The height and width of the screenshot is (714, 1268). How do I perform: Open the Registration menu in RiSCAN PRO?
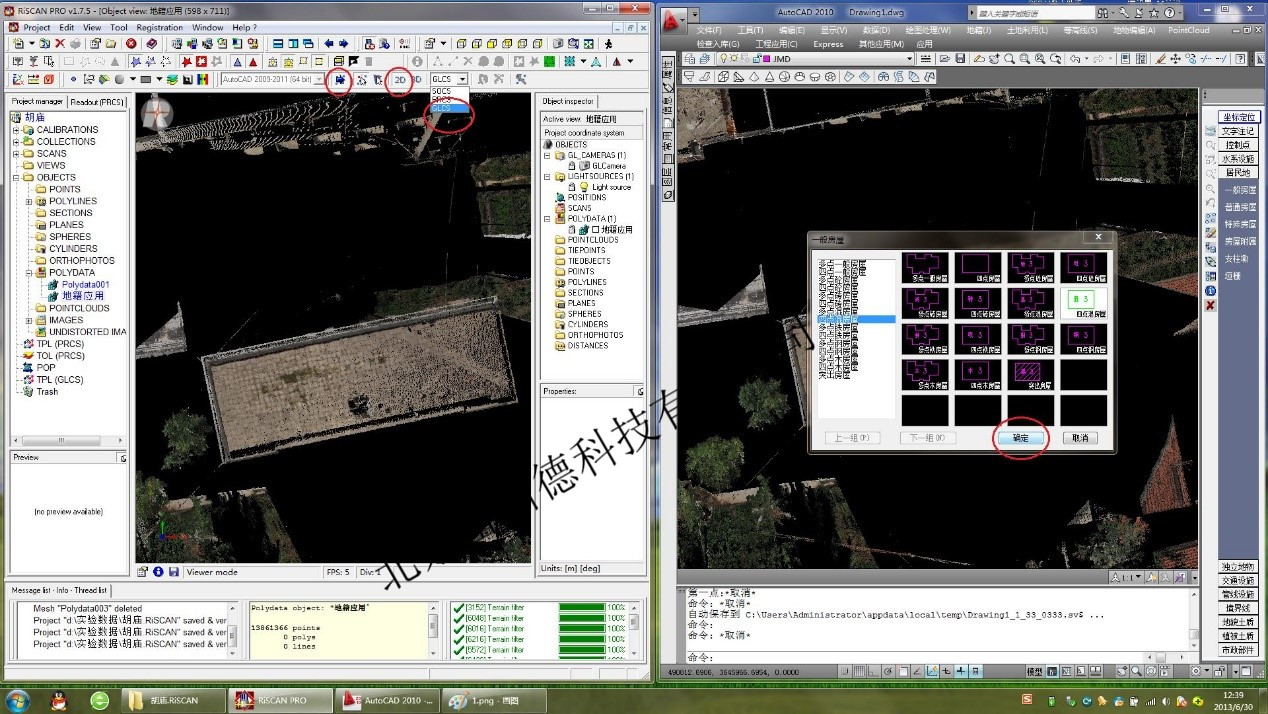point(159,28)
